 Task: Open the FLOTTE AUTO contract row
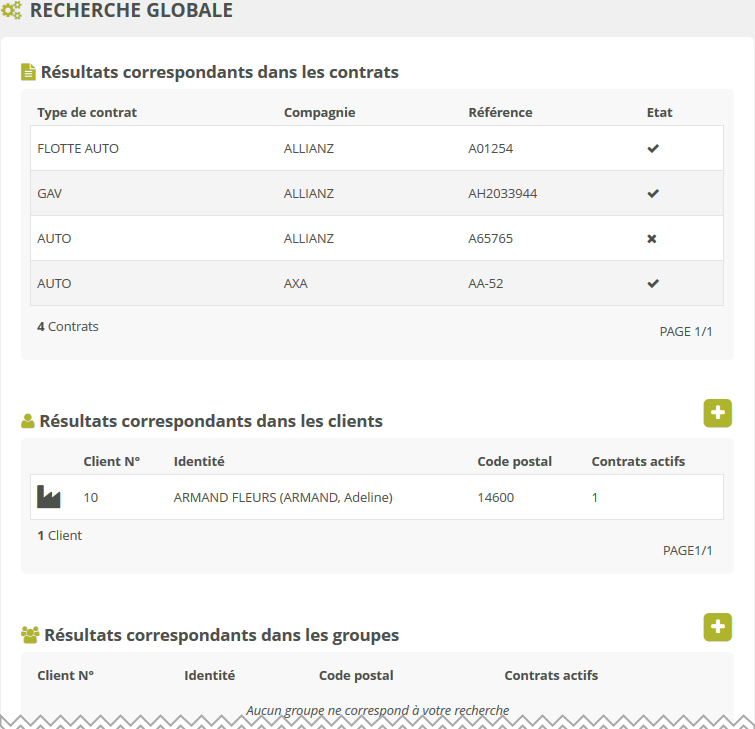click(78, 148)
